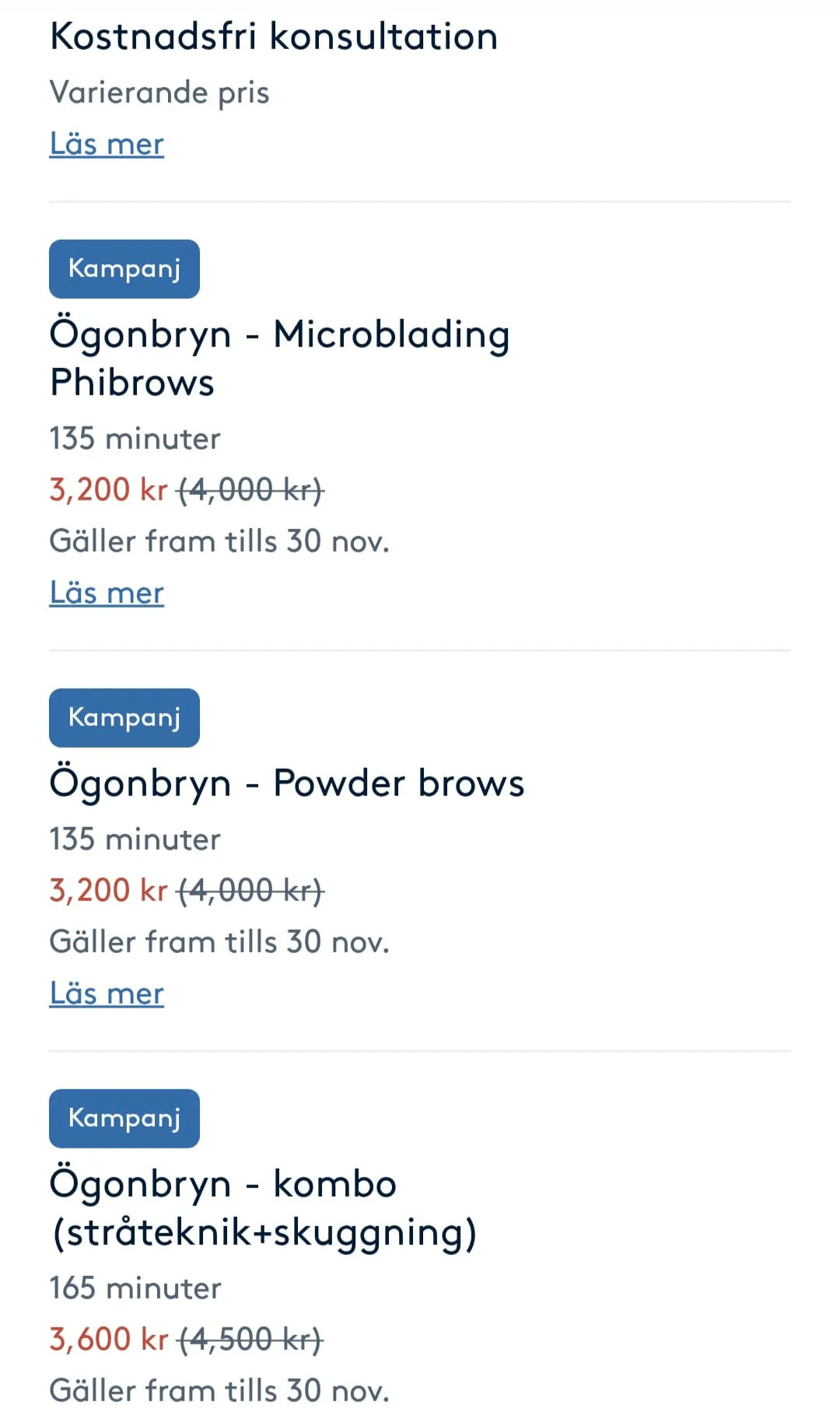Click 165 minuter under Ögonbryn kombo
The height and width of the screenshot is (1416, 840).
(x=135, y=1288)
